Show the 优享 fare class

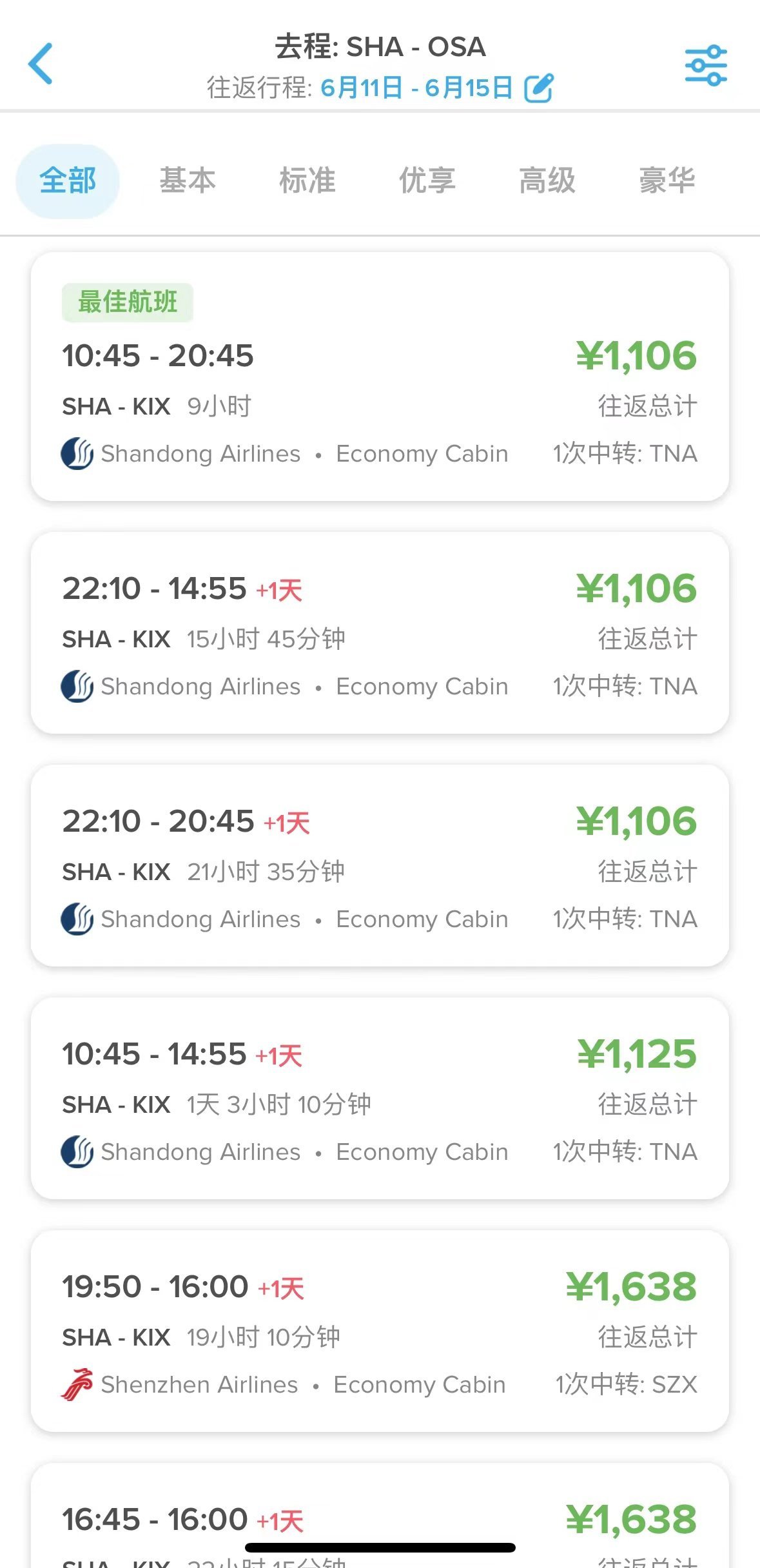(427, 181)
